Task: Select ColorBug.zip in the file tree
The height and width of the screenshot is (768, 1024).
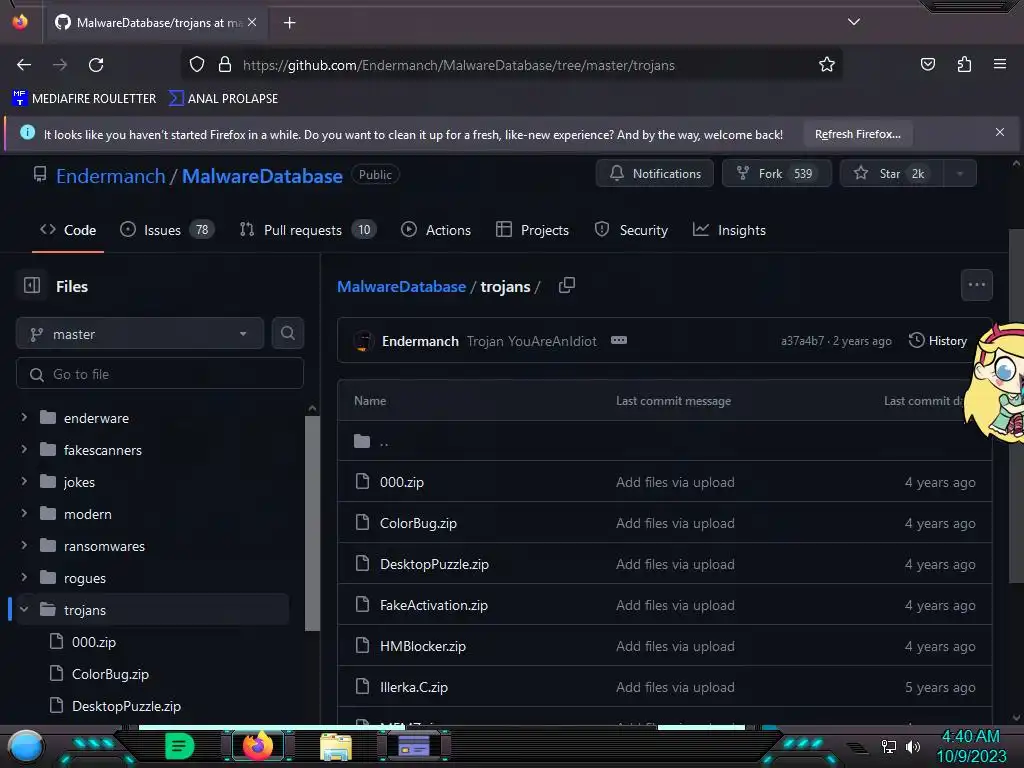Action: click(x=110, y=674)
